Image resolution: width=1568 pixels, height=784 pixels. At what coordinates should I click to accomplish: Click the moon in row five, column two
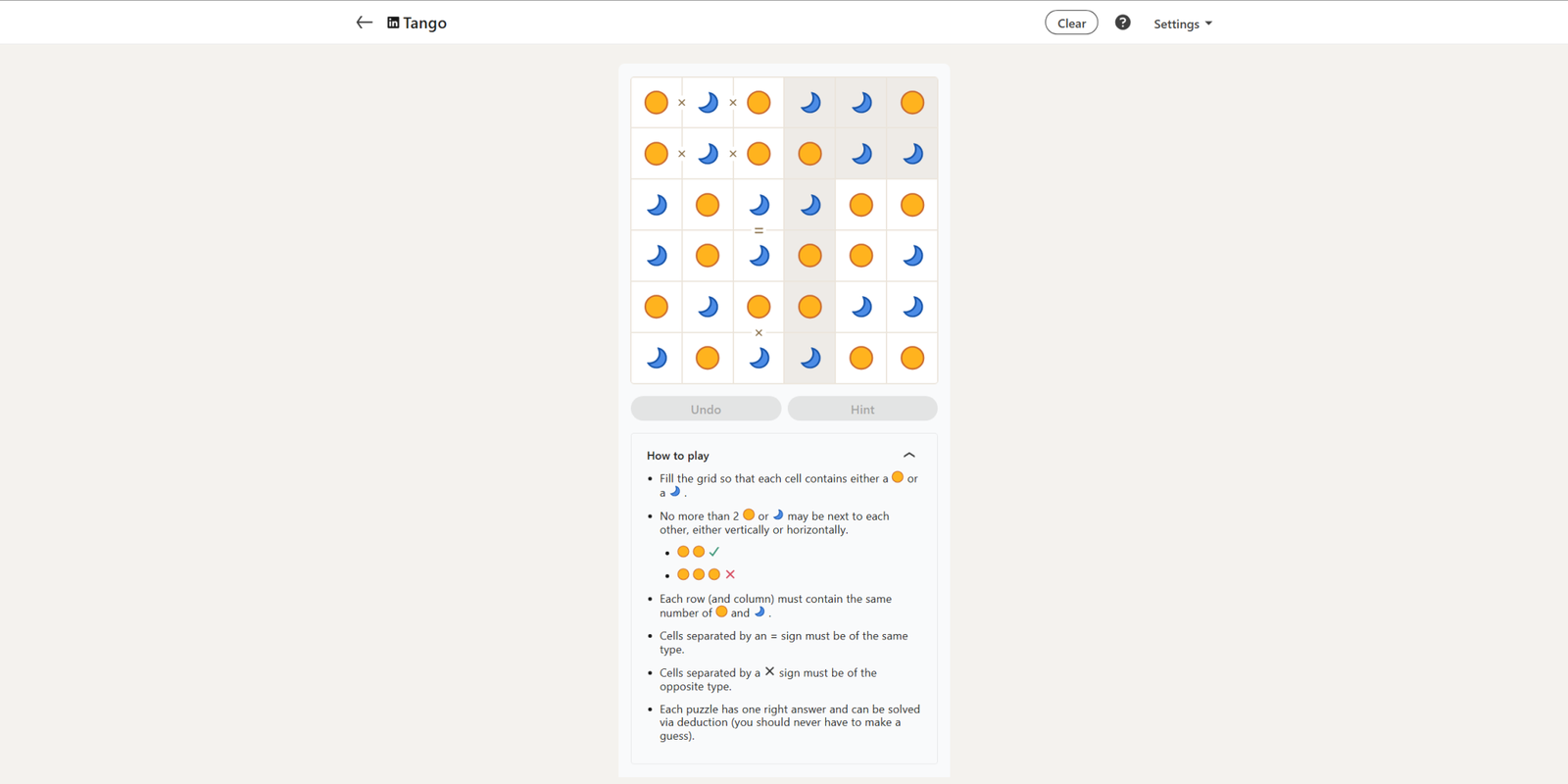tap(708, 307)
